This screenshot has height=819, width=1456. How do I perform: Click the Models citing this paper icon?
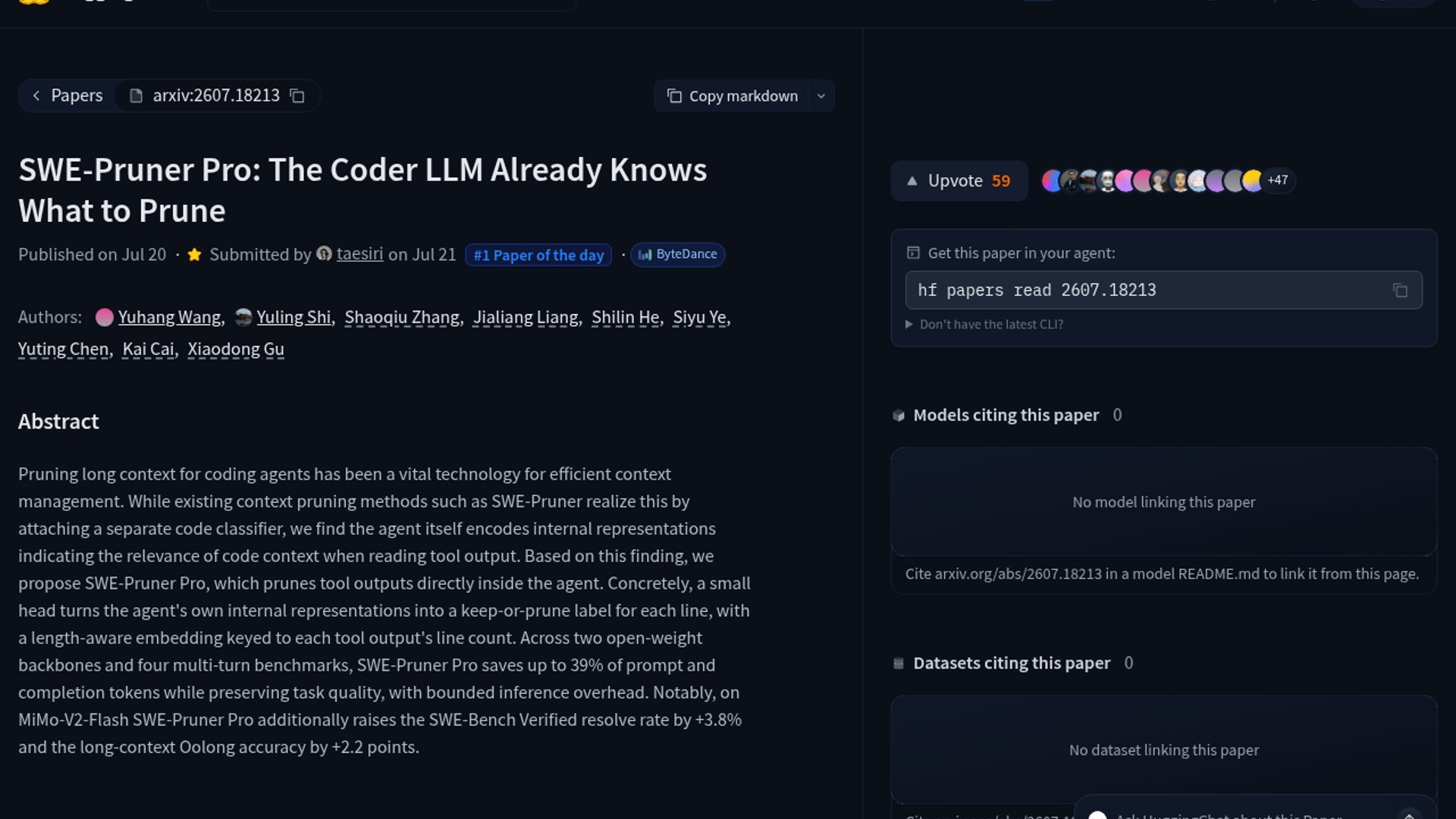[899, 416]
